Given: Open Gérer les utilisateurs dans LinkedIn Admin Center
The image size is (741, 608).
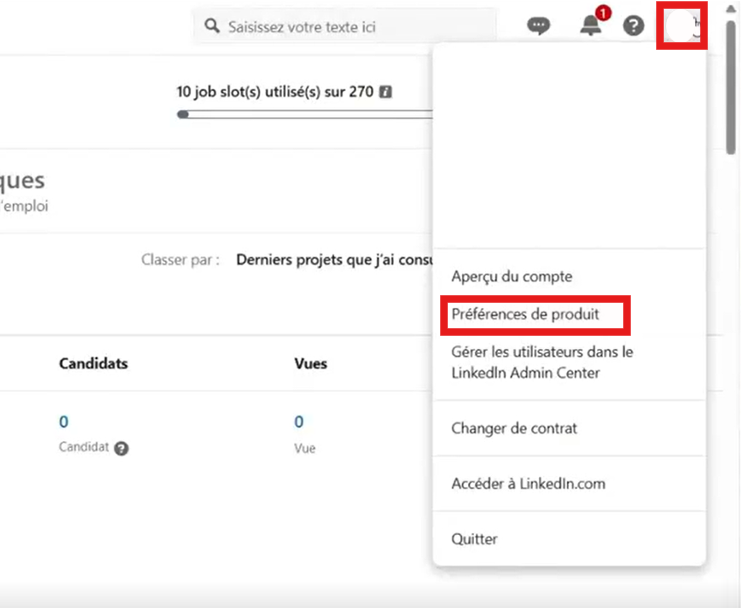Looking at the screenshot, I should (x=542, y=362).
